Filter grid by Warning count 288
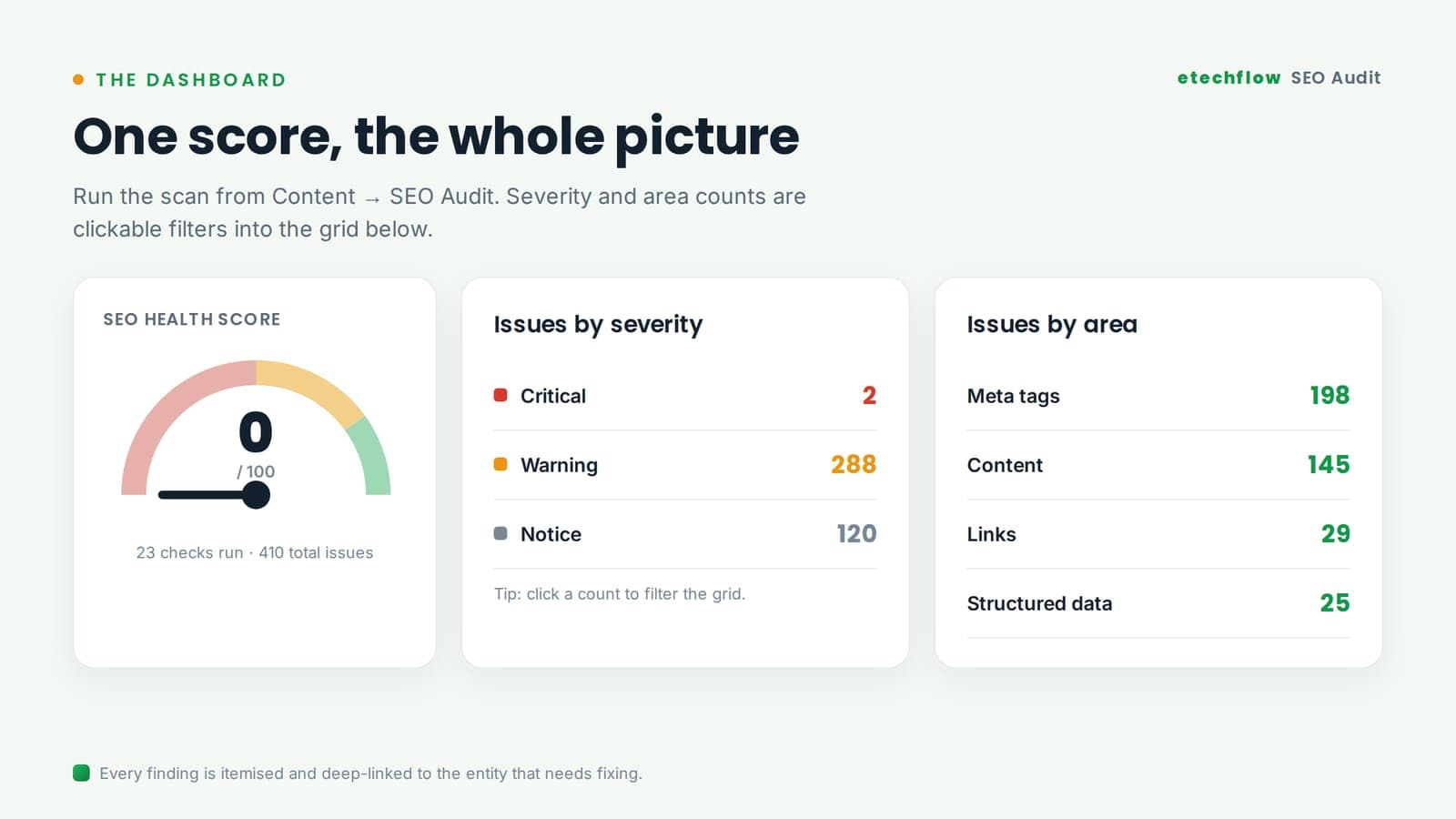The height and width of the screenshot is (819, 1456). [x=854, y=464]
